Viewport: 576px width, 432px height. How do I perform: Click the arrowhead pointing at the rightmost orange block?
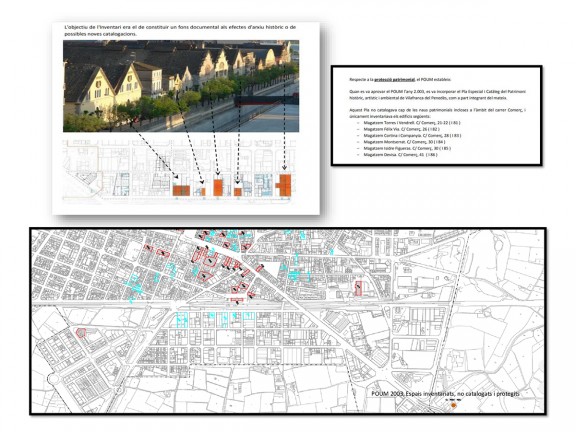tap(284, 168)
